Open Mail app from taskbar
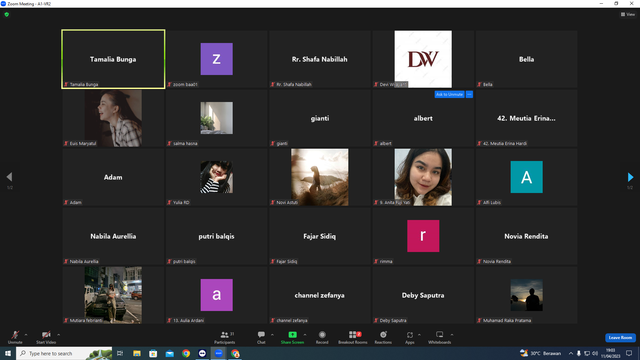This screenshot has width=640, height=360. tap(169, 353)
